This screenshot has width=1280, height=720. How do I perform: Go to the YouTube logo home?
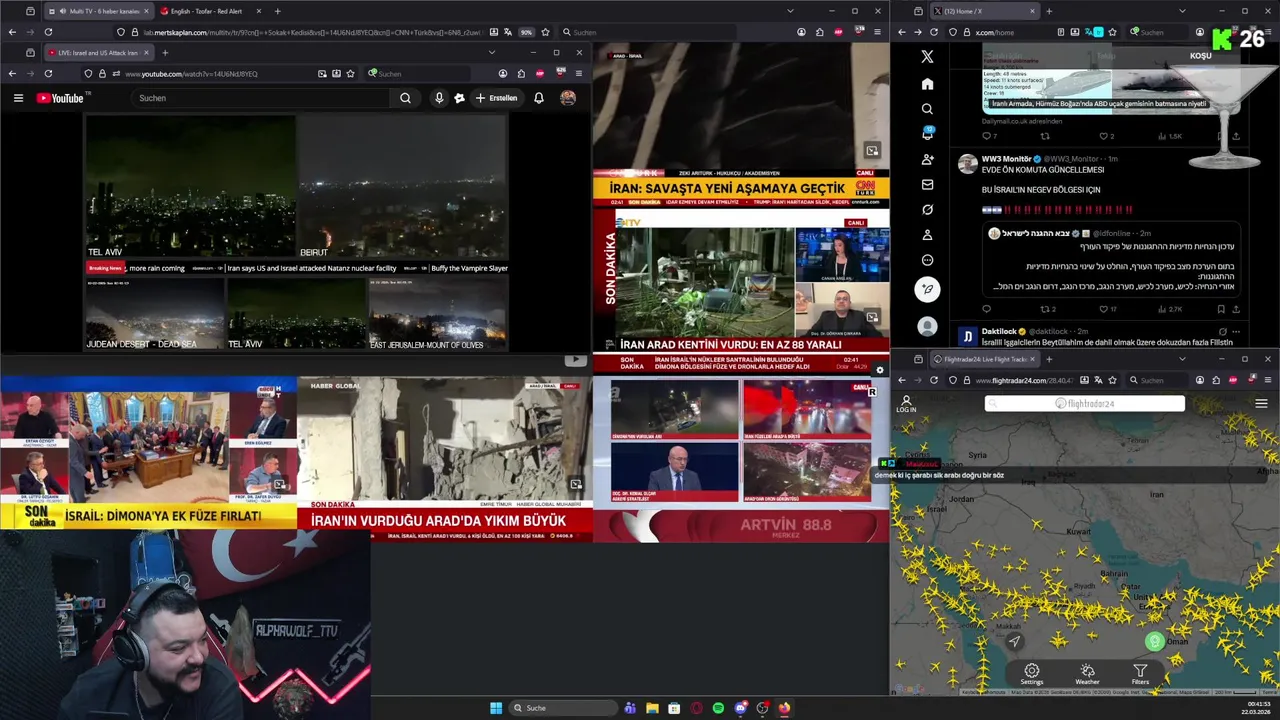pyautogui.click(x=62, y=98)
